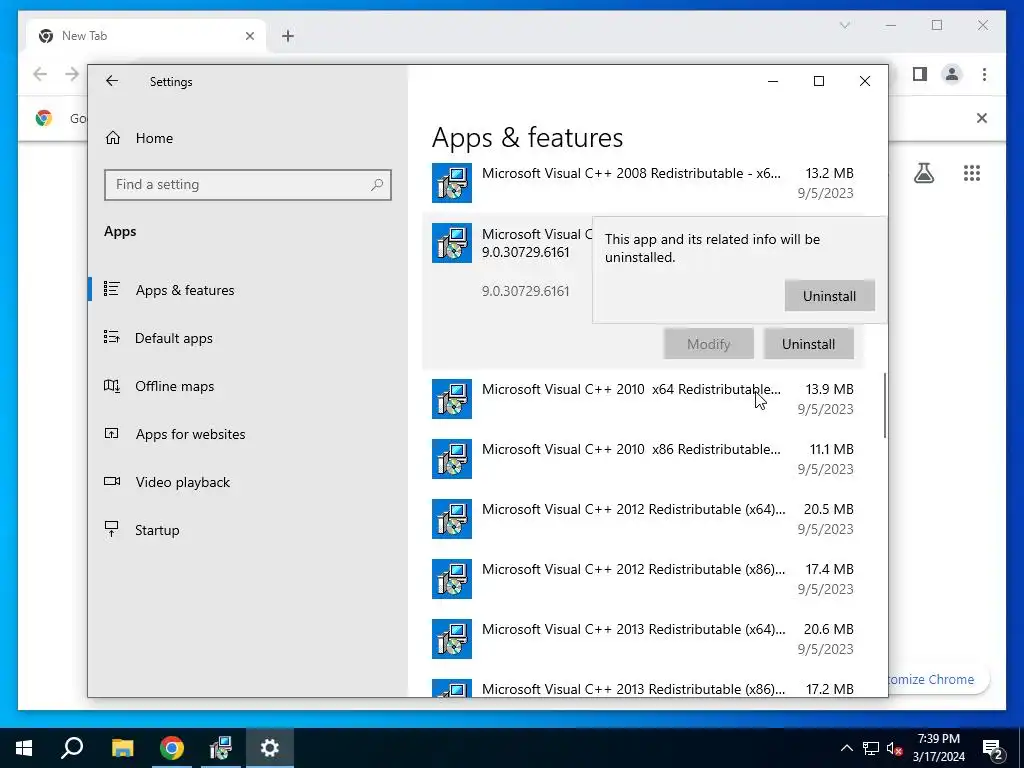Click the greyed Modify button

coord(709,344)
